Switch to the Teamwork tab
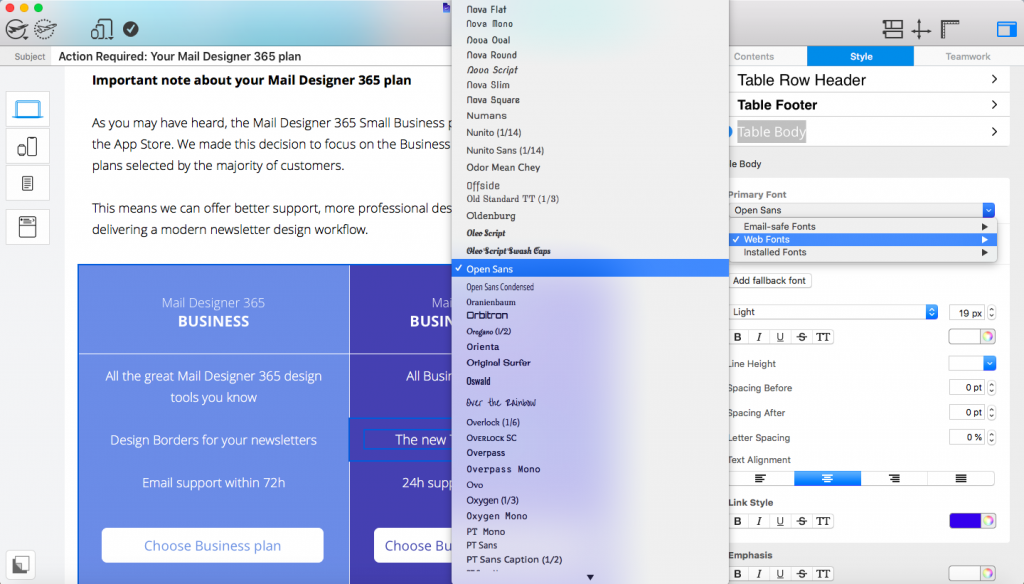1024x584 pixels. 968,57
